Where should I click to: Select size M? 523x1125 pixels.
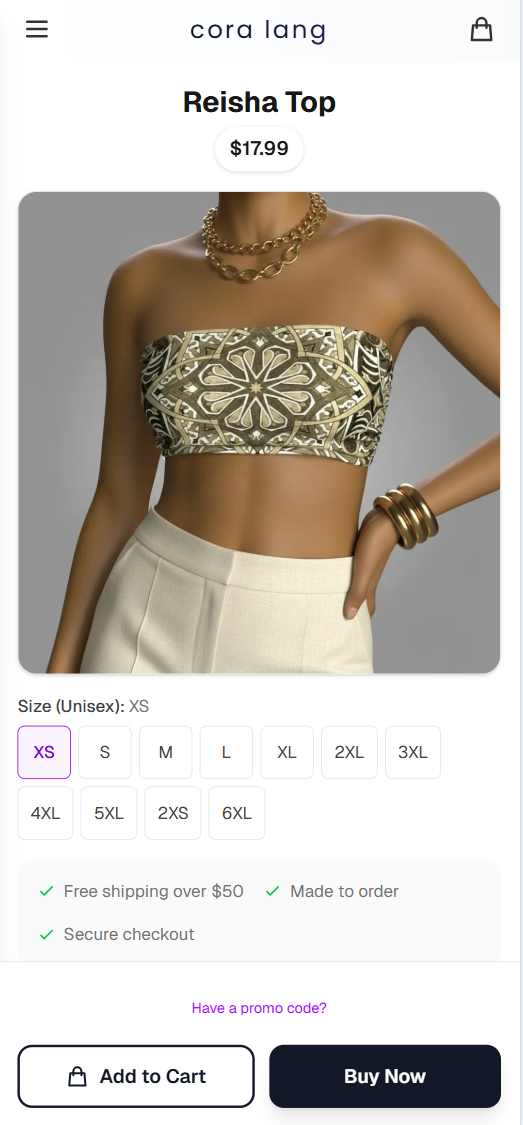166,752
